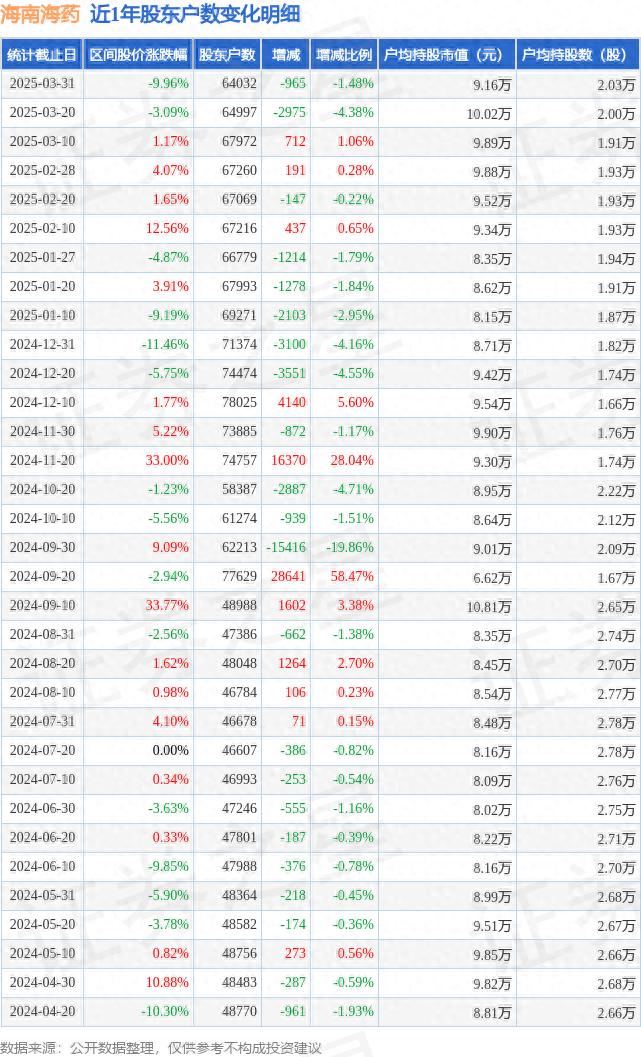This screenshot has height=1057, width=641.
Task: Click shareholder count 64032
Action: coord(239,84)
